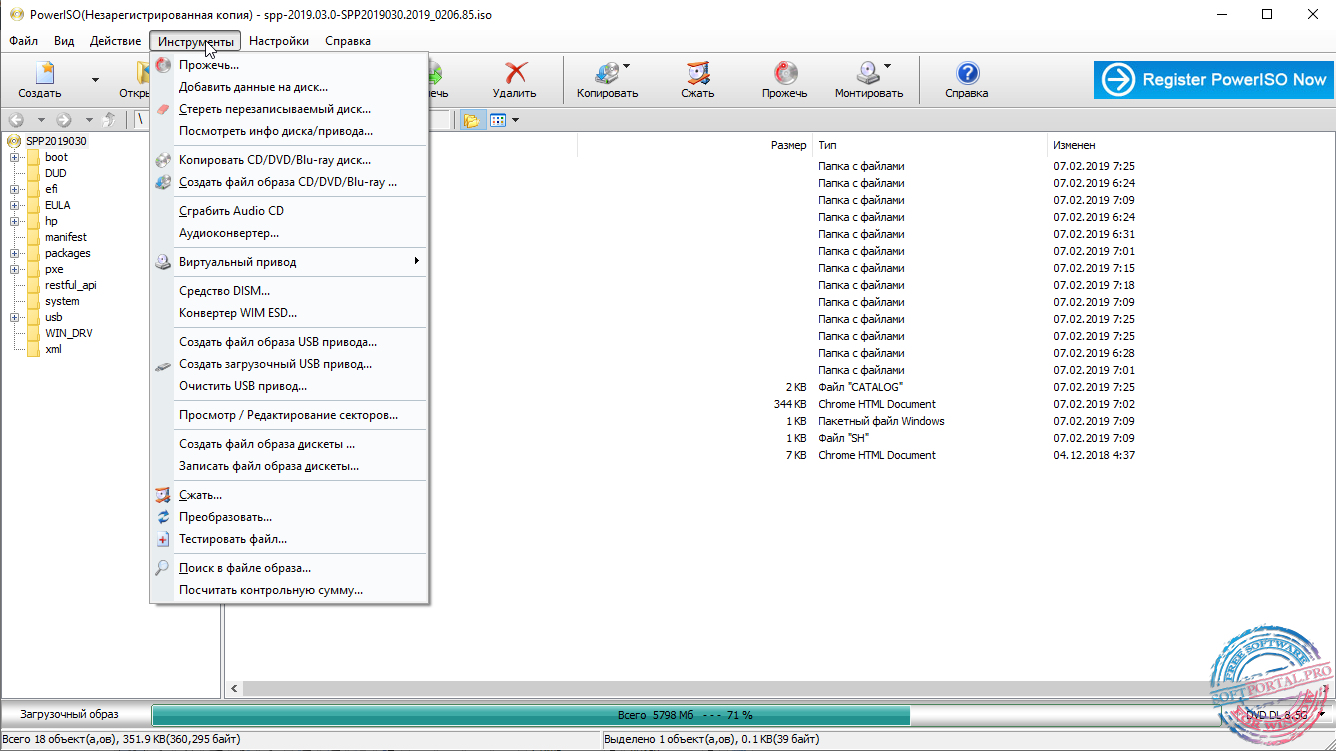Click the folder icon next to boot
The image size is (1336, 751).
pyautogui.click(x=35, y=157)
